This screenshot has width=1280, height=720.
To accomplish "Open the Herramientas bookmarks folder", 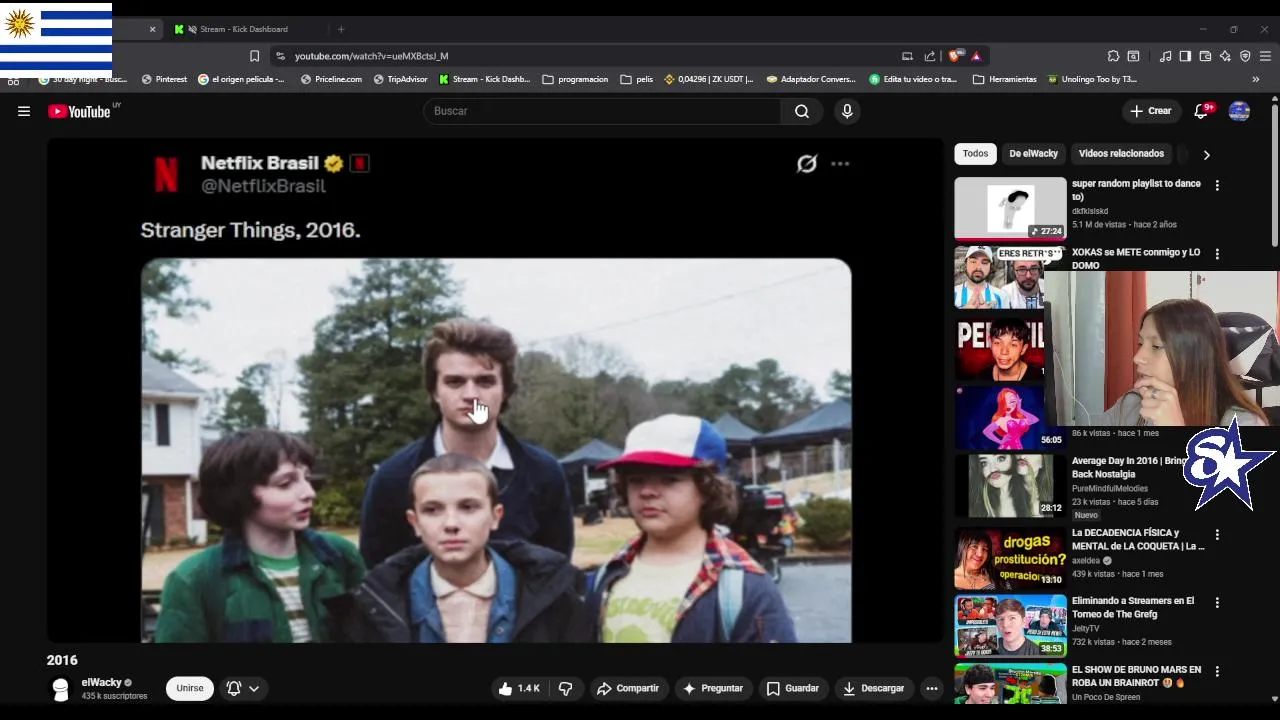I will tap(1005, 79).
